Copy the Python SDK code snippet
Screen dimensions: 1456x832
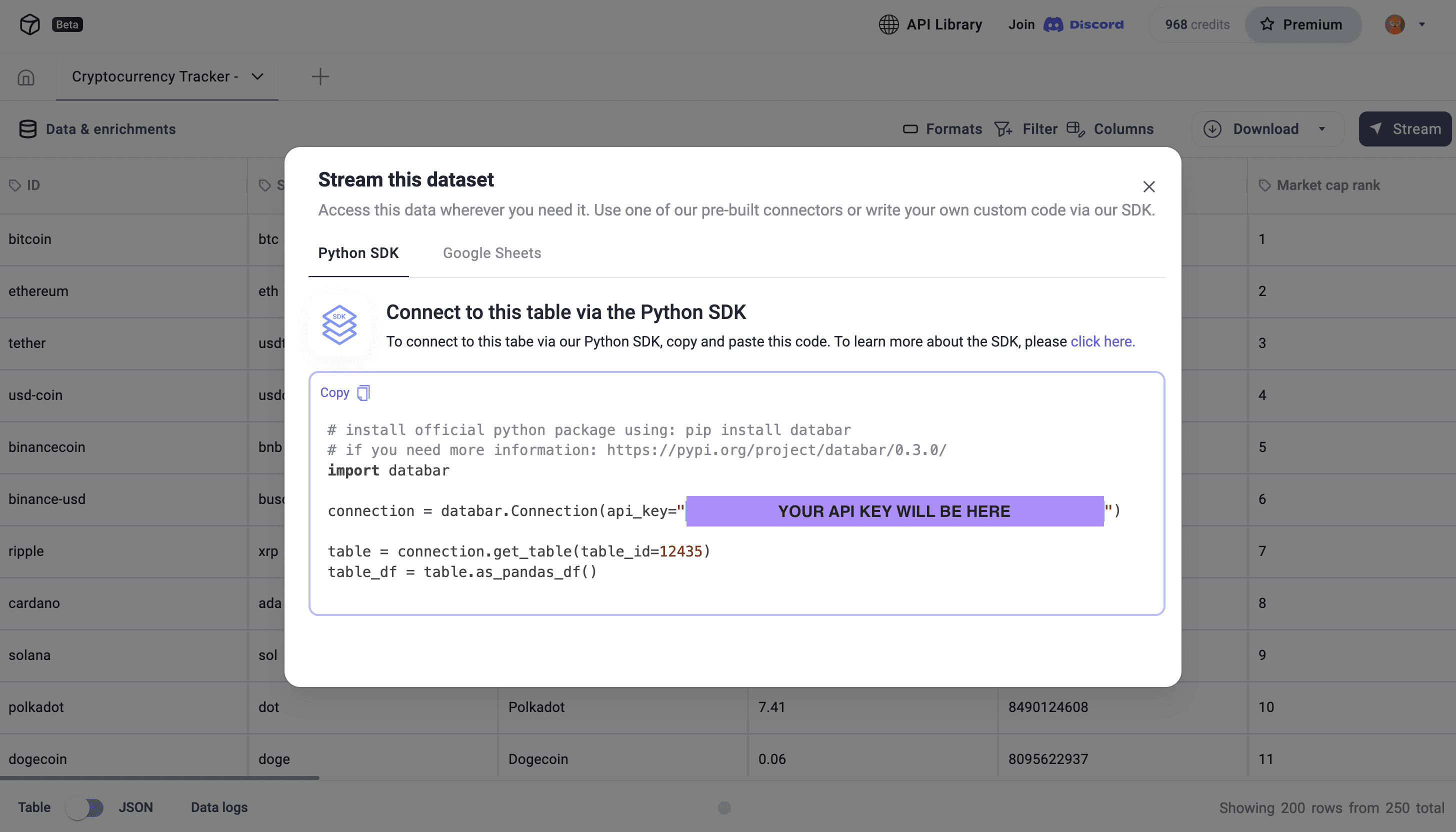point(344,392)
